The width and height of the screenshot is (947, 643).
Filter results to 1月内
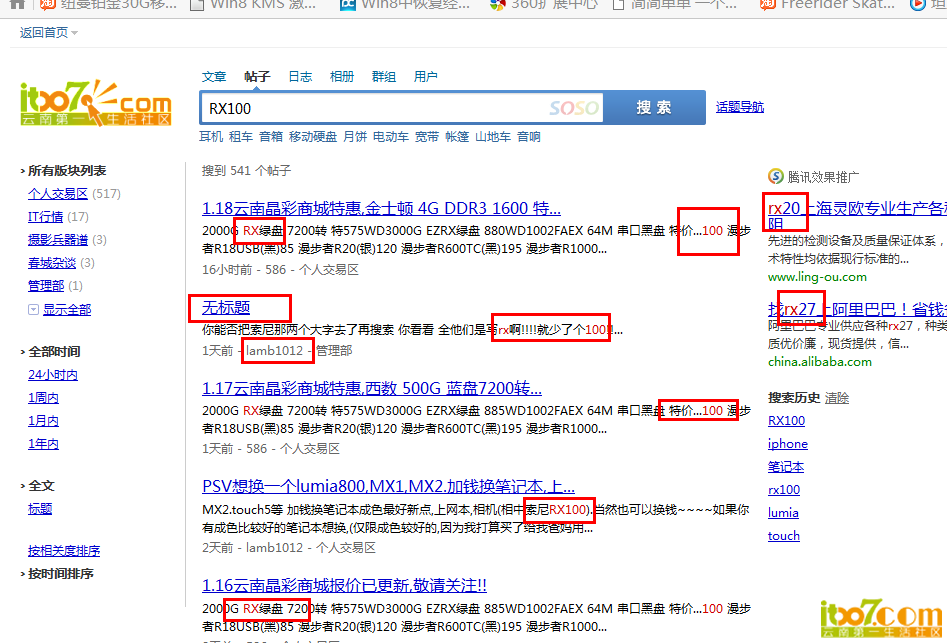coord(43,421)
